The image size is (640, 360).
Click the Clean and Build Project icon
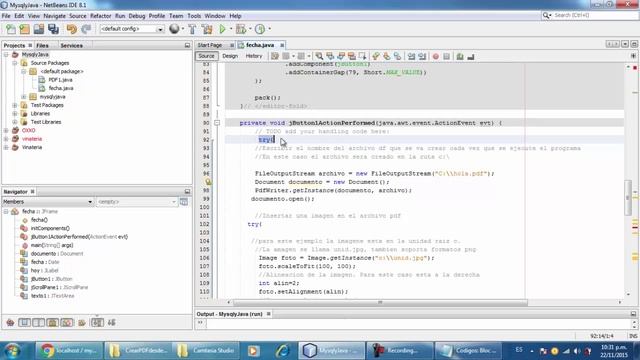(x=207, y=29)
